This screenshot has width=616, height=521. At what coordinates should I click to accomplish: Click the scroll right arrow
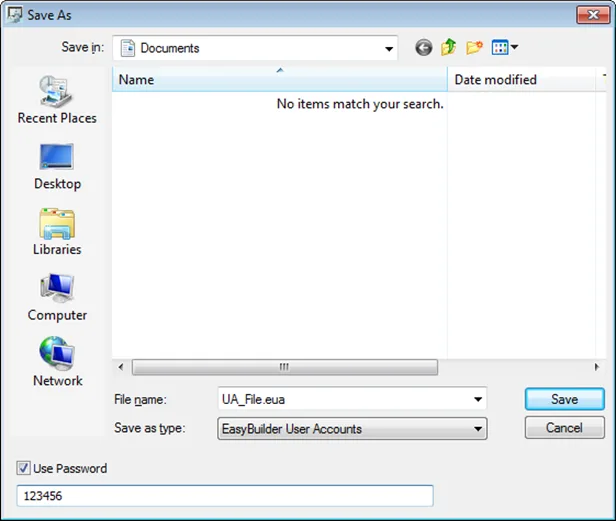point(596,367)
